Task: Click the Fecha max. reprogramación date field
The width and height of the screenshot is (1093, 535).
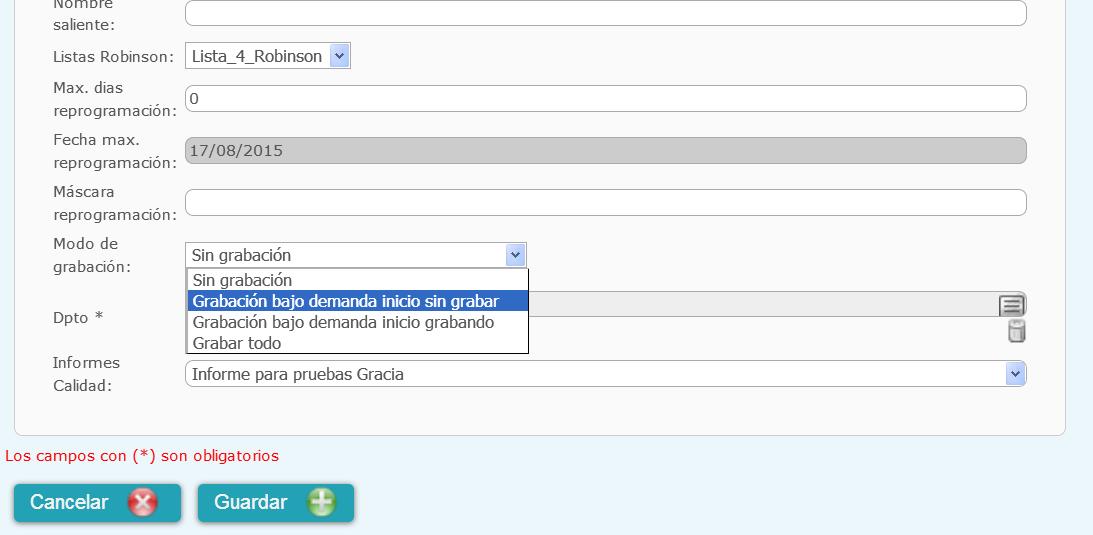Action: click(606, 150)
